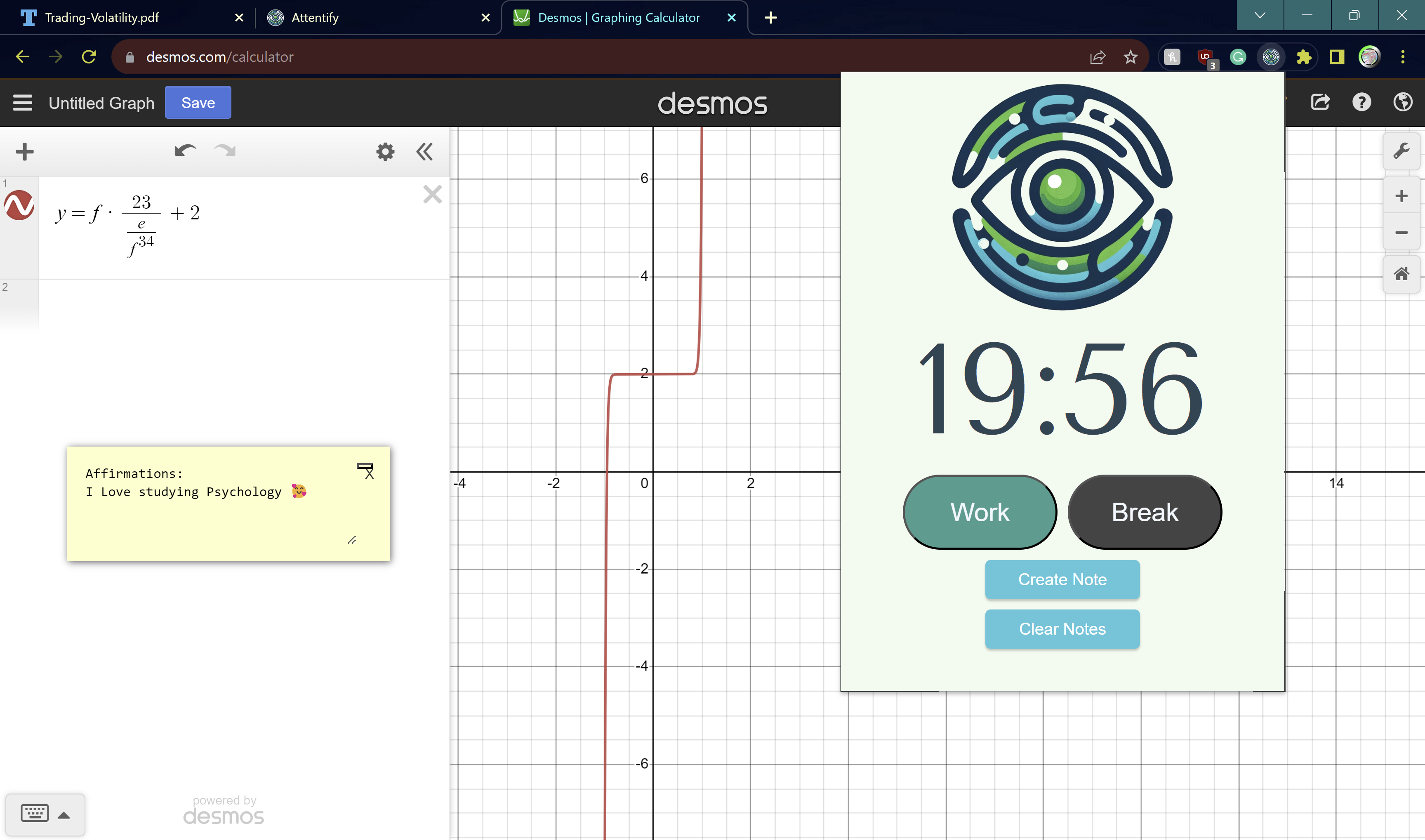
Task: Open the Desmos graph settings wrench
Action: point(1401,151)
